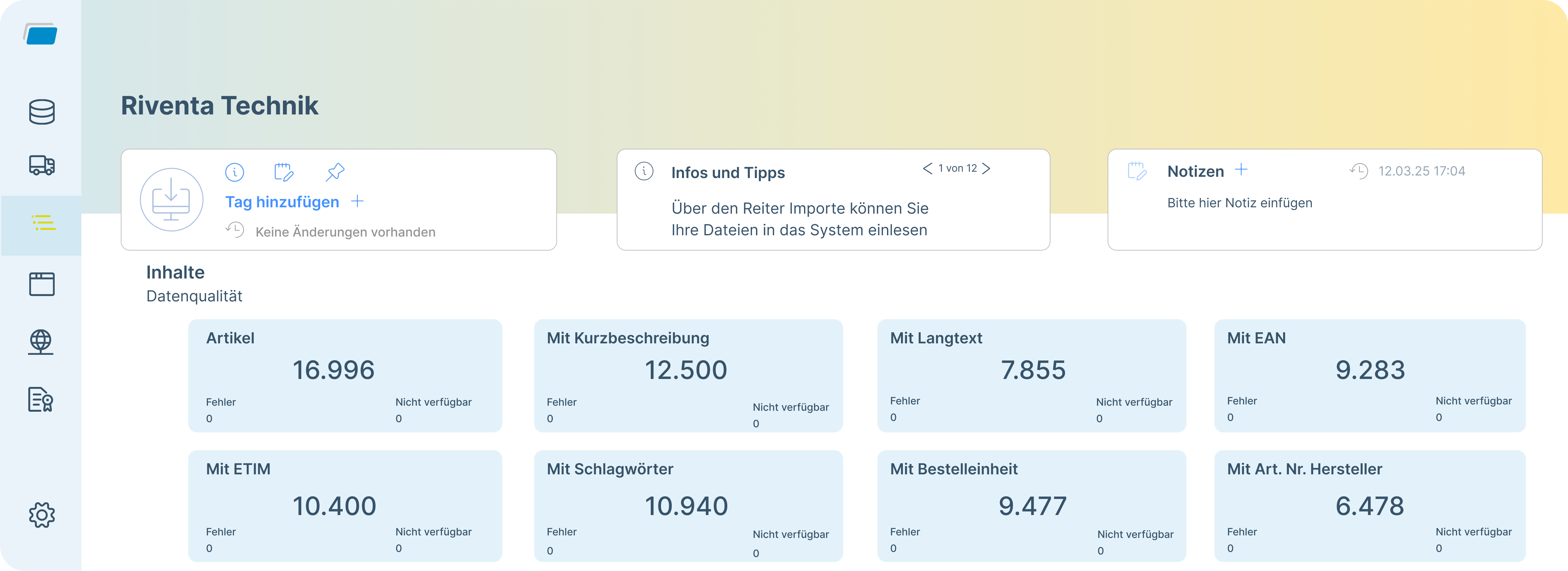Click the 6.478 value
Image resolution: width=1568 pixels, height=571 pixels.
click(1369, 506)
